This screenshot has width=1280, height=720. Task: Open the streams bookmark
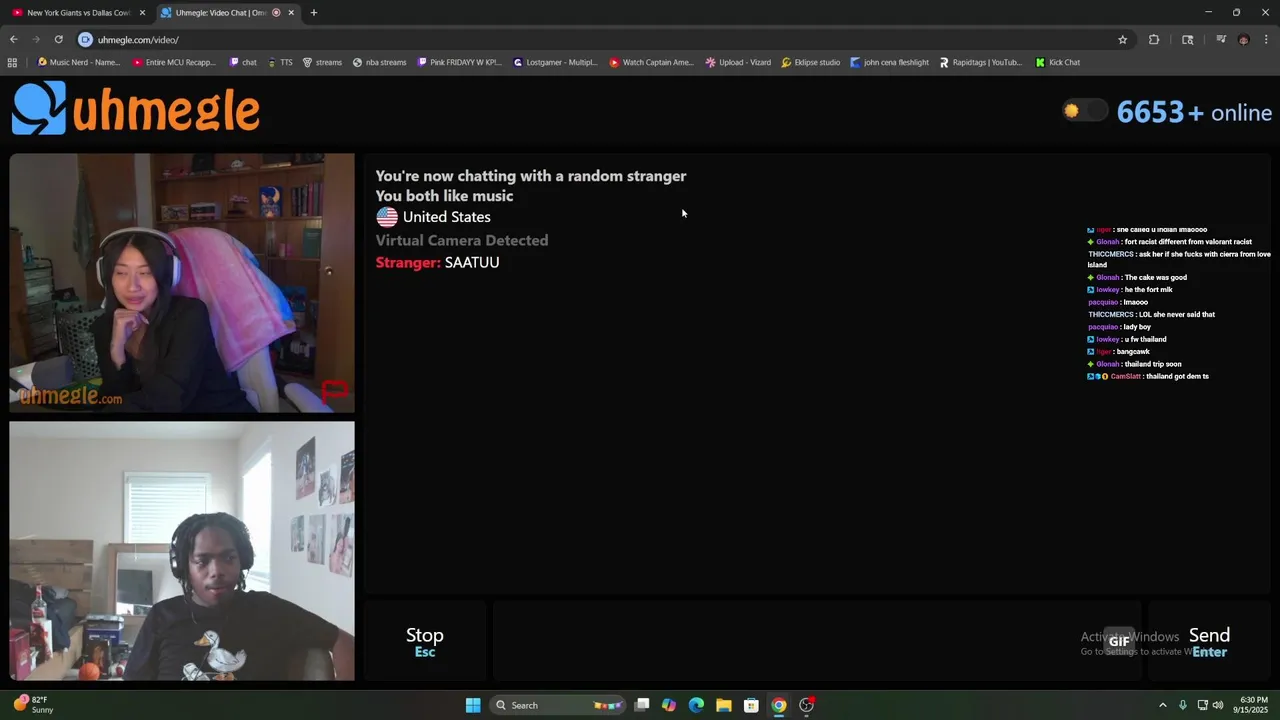tap(322, 62)
